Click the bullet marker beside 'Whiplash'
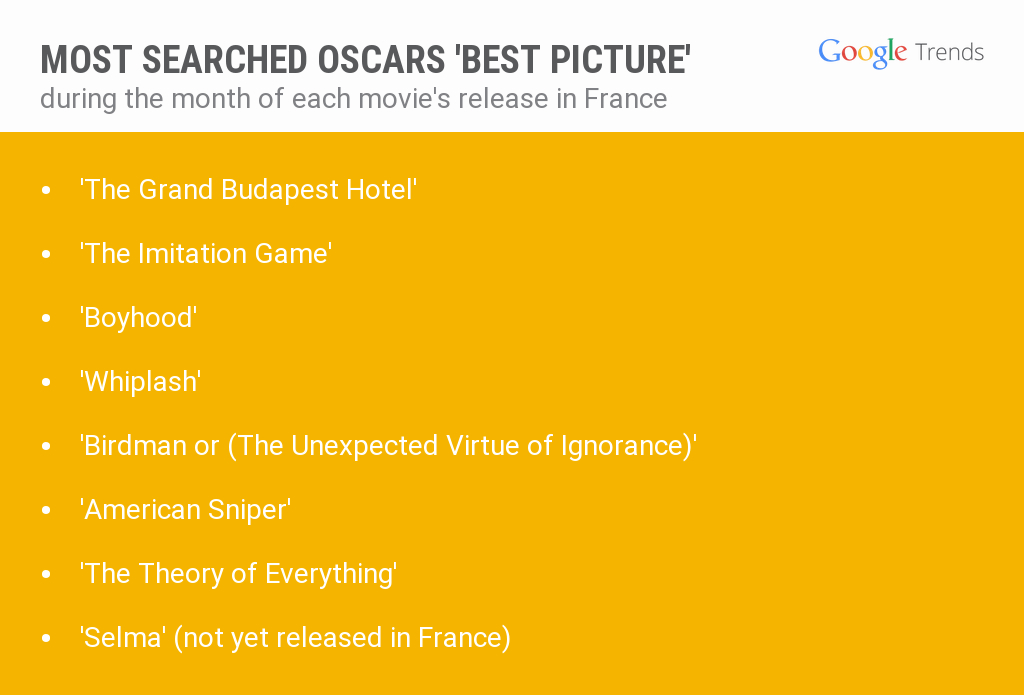 point(46,382)
